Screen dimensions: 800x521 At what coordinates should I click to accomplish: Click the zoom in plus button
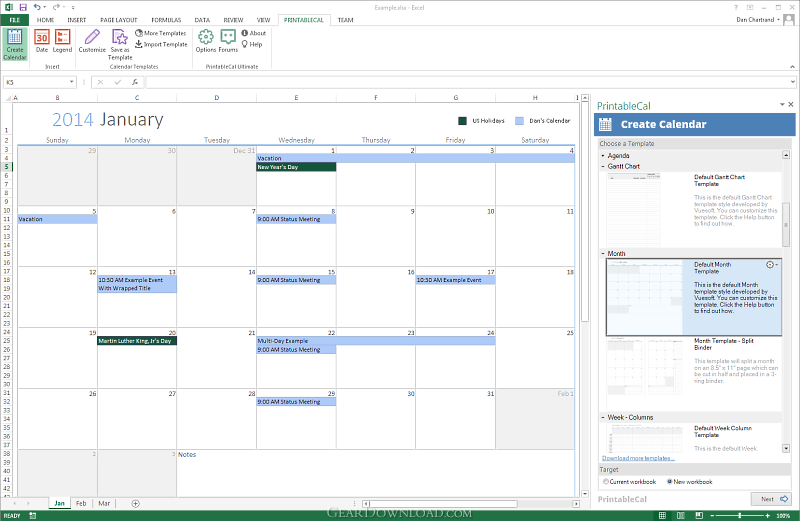[x=767, y=516]
